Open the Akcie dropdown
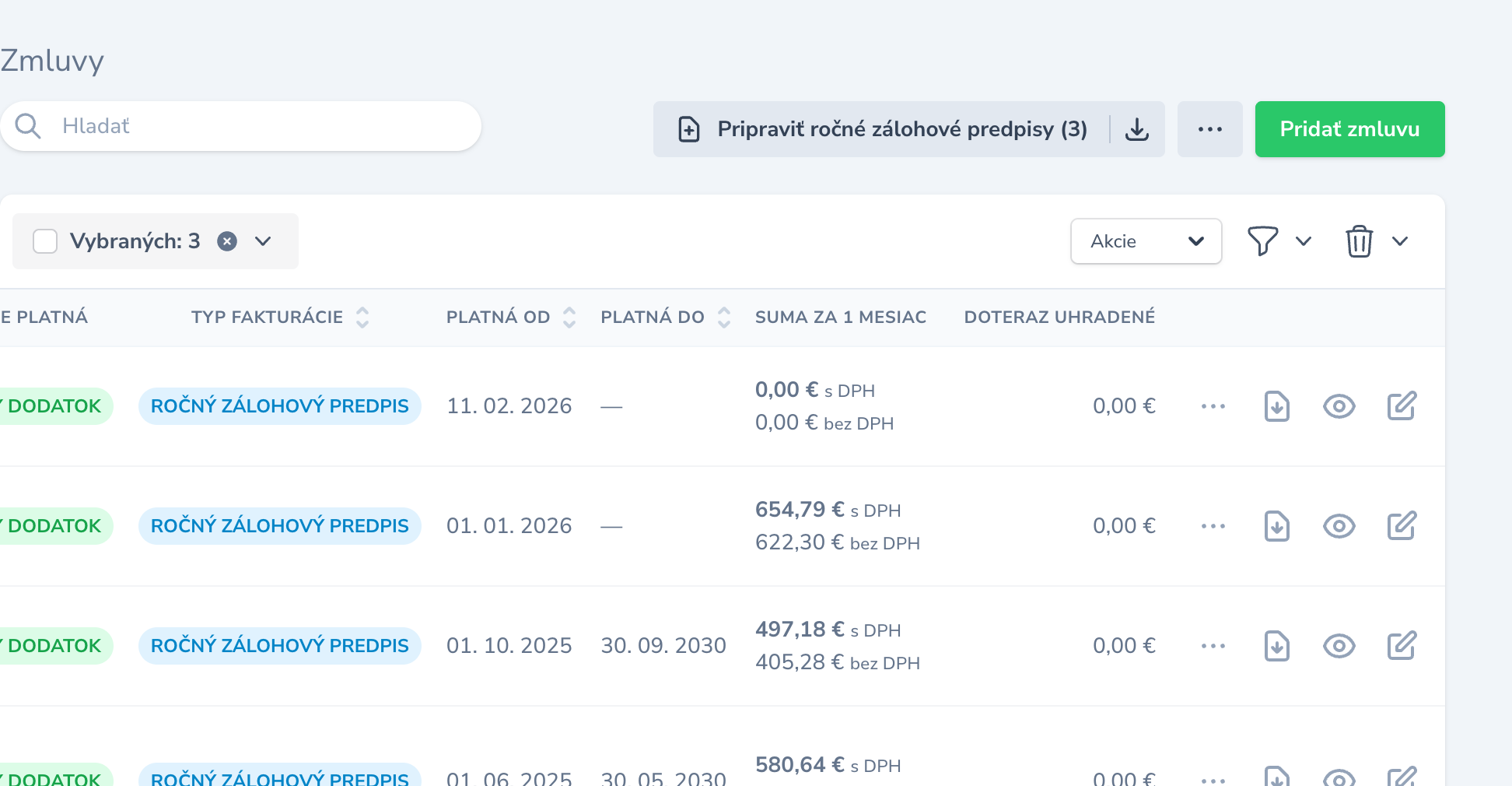Viewport: 1512px width, 786px height. [1146, 241]
